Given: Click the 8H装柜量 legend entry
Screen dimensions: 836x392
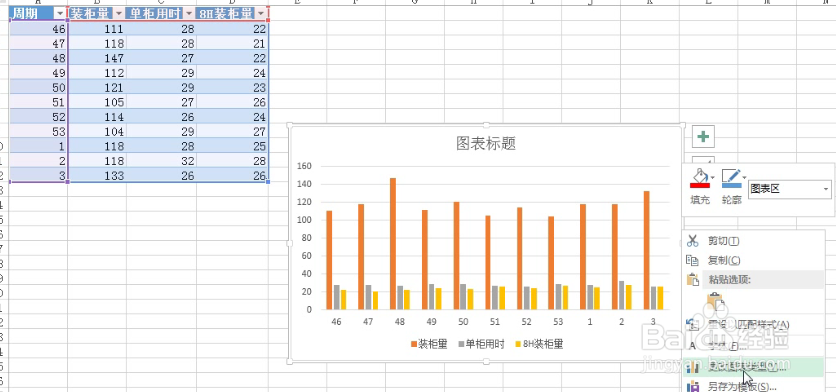Looking at the screenshot, I should pos(539,344).
